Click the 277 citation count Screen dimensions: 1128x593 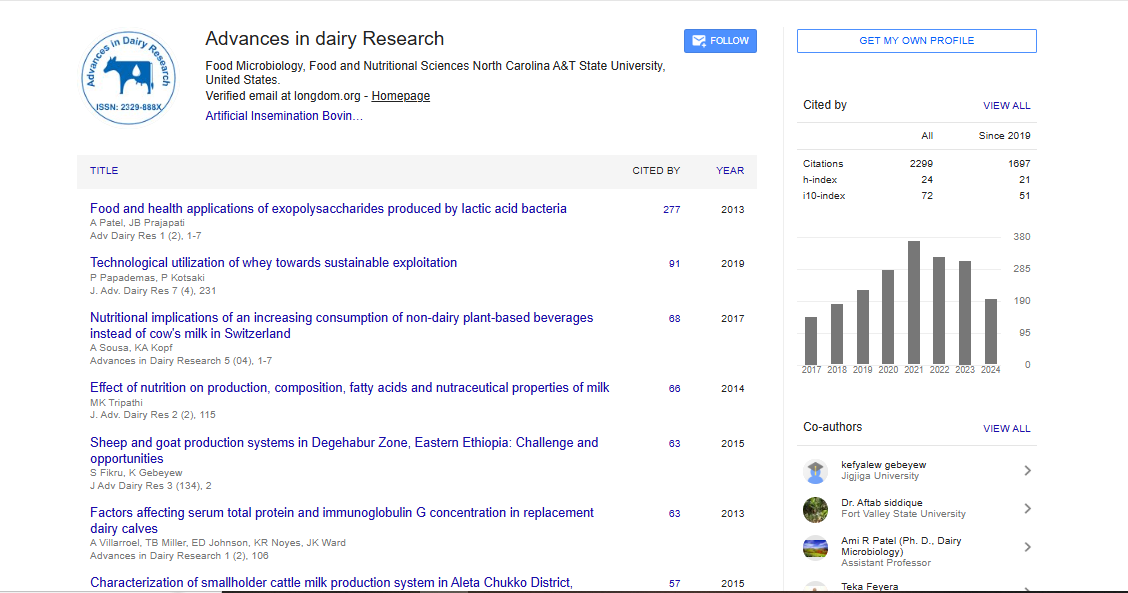[x=671, y=210]
